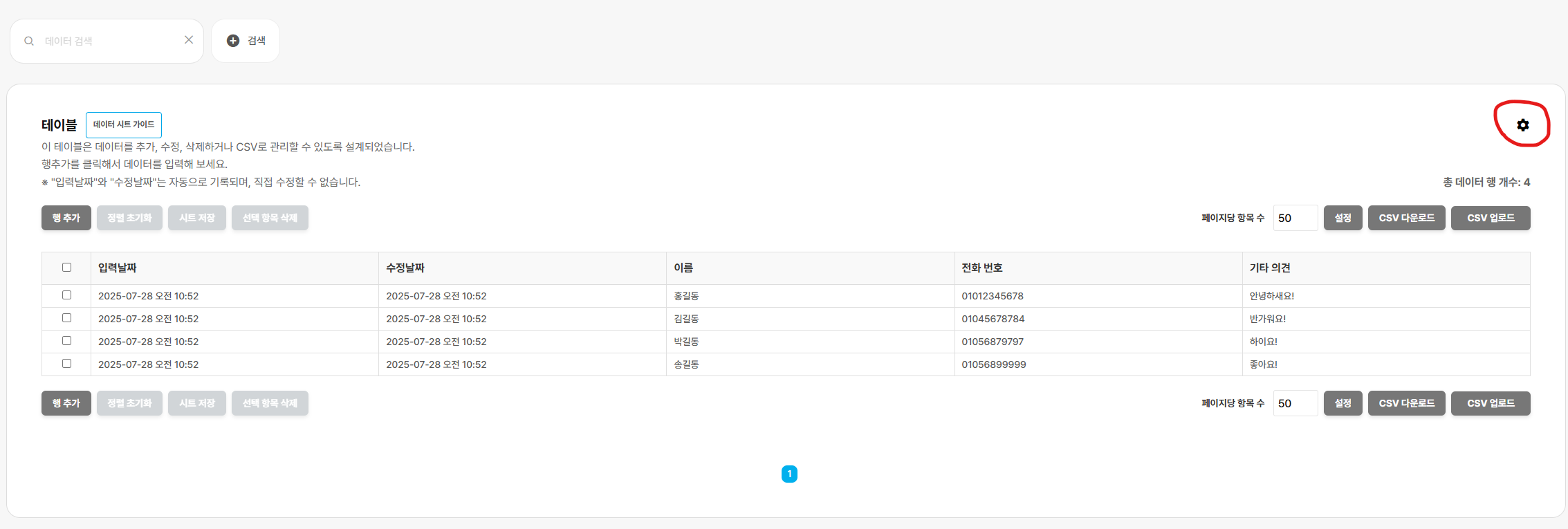
Task: Click bottom 행 추가 button
Action: (66, 403)
